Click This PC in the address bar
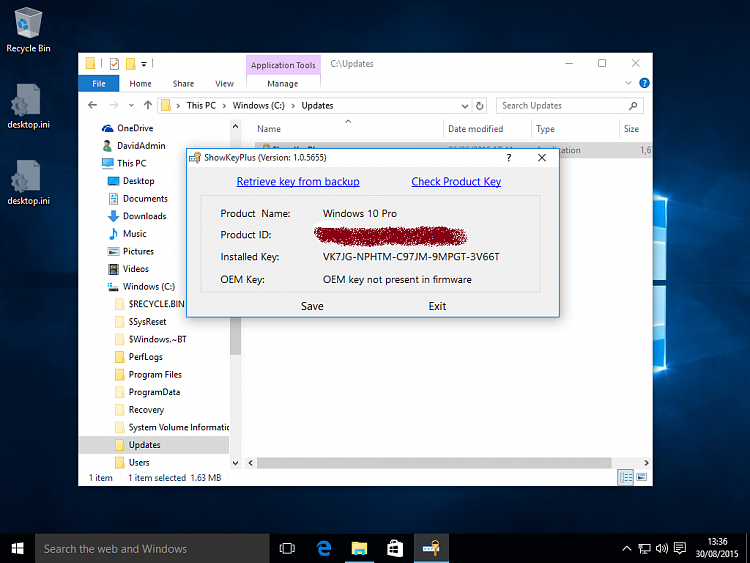 [x=201, y=106]
